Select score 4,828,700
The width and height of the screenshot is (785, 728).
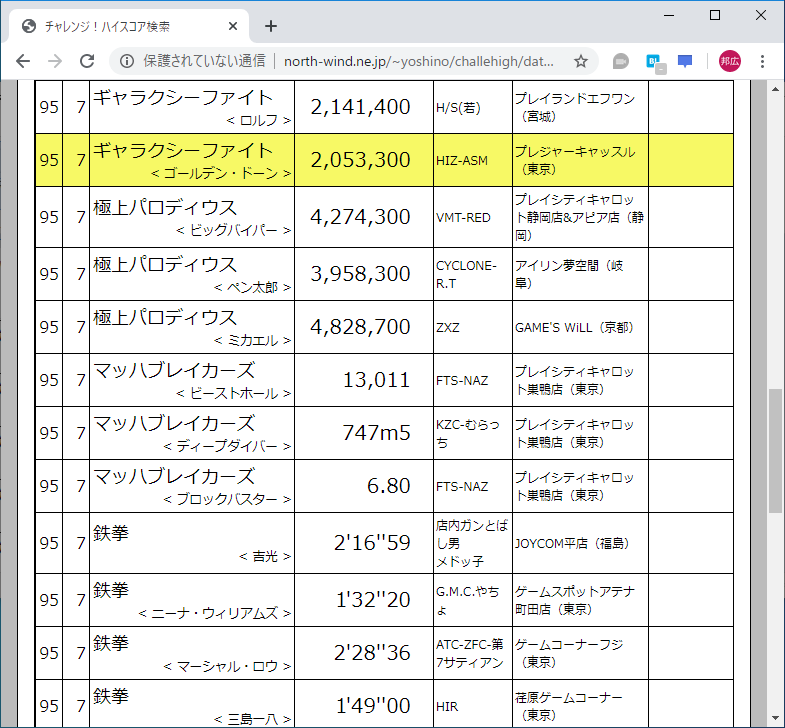[360, 327]
